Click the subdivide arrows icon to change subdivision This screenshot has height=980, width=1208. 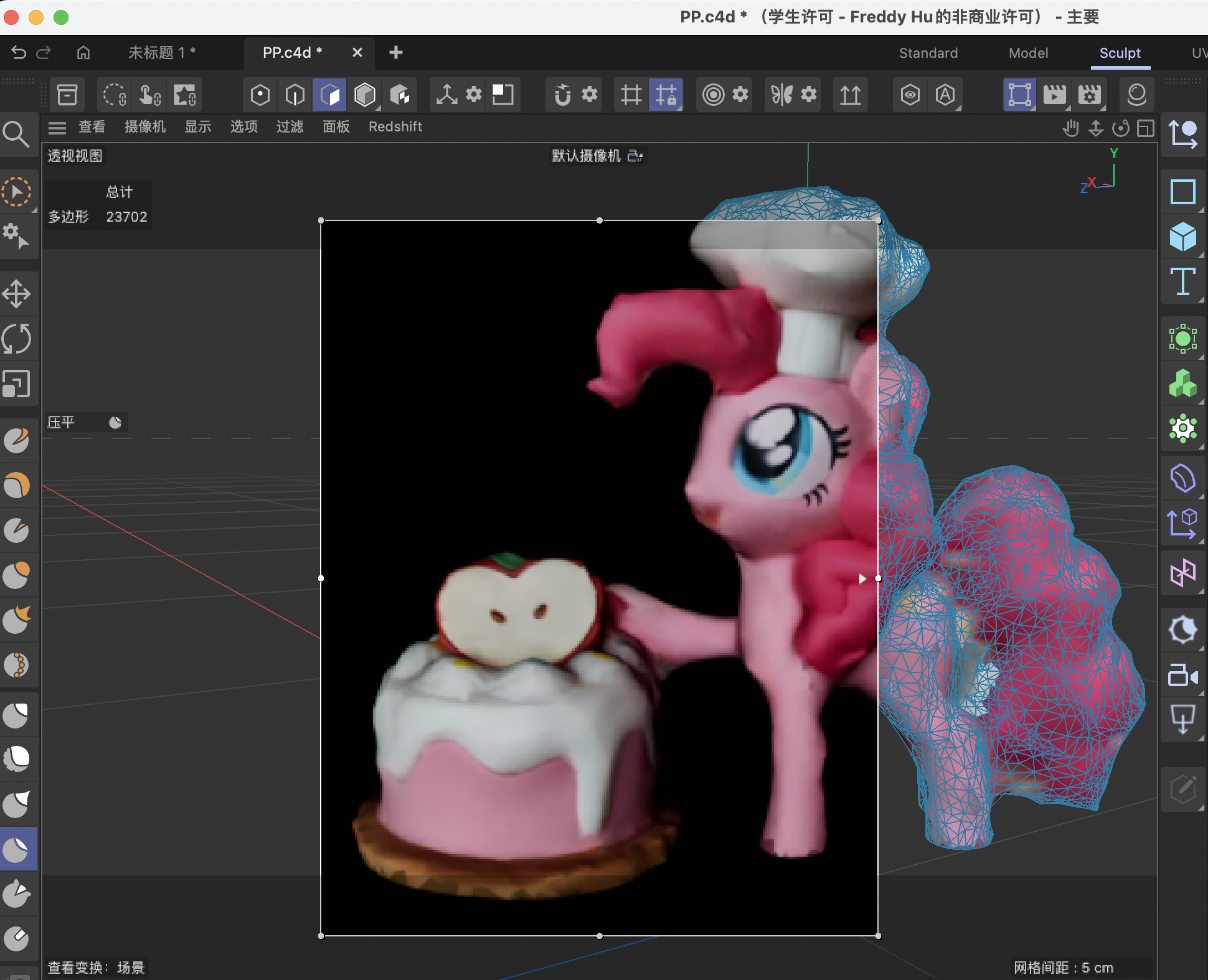tap(850, 95)
